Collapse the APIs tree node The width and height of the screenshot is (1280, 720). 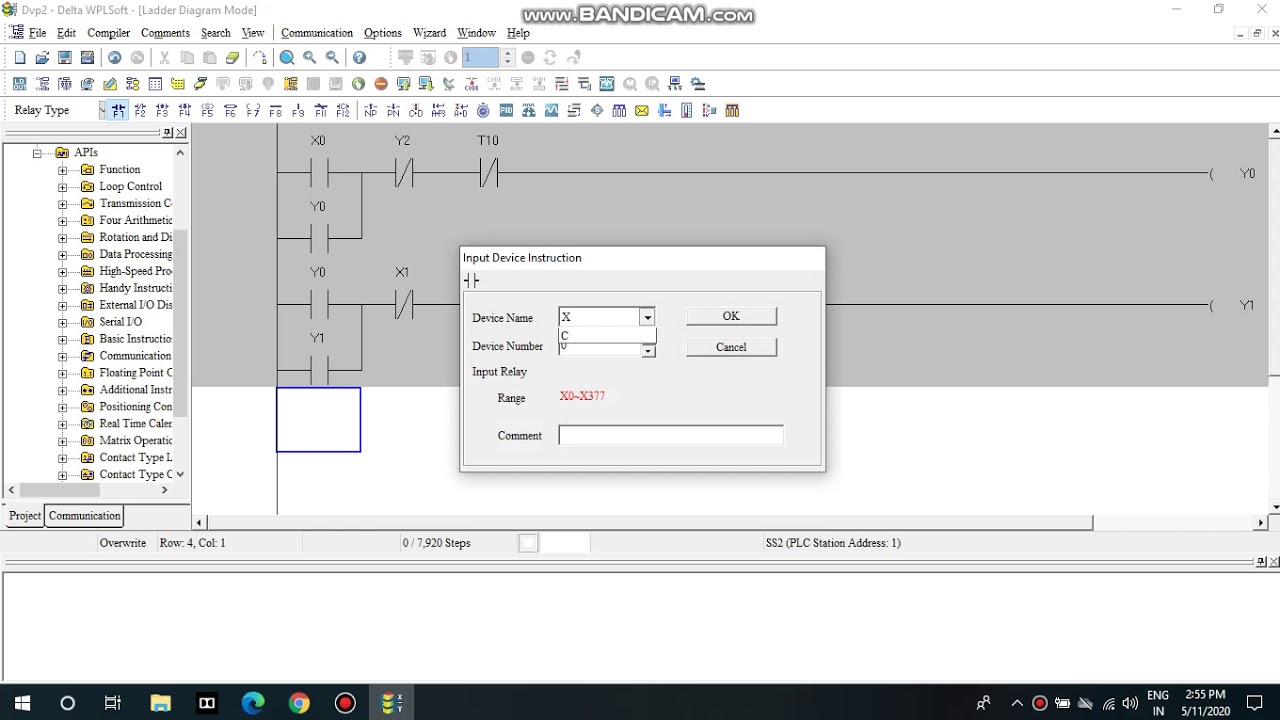(38, 153)
